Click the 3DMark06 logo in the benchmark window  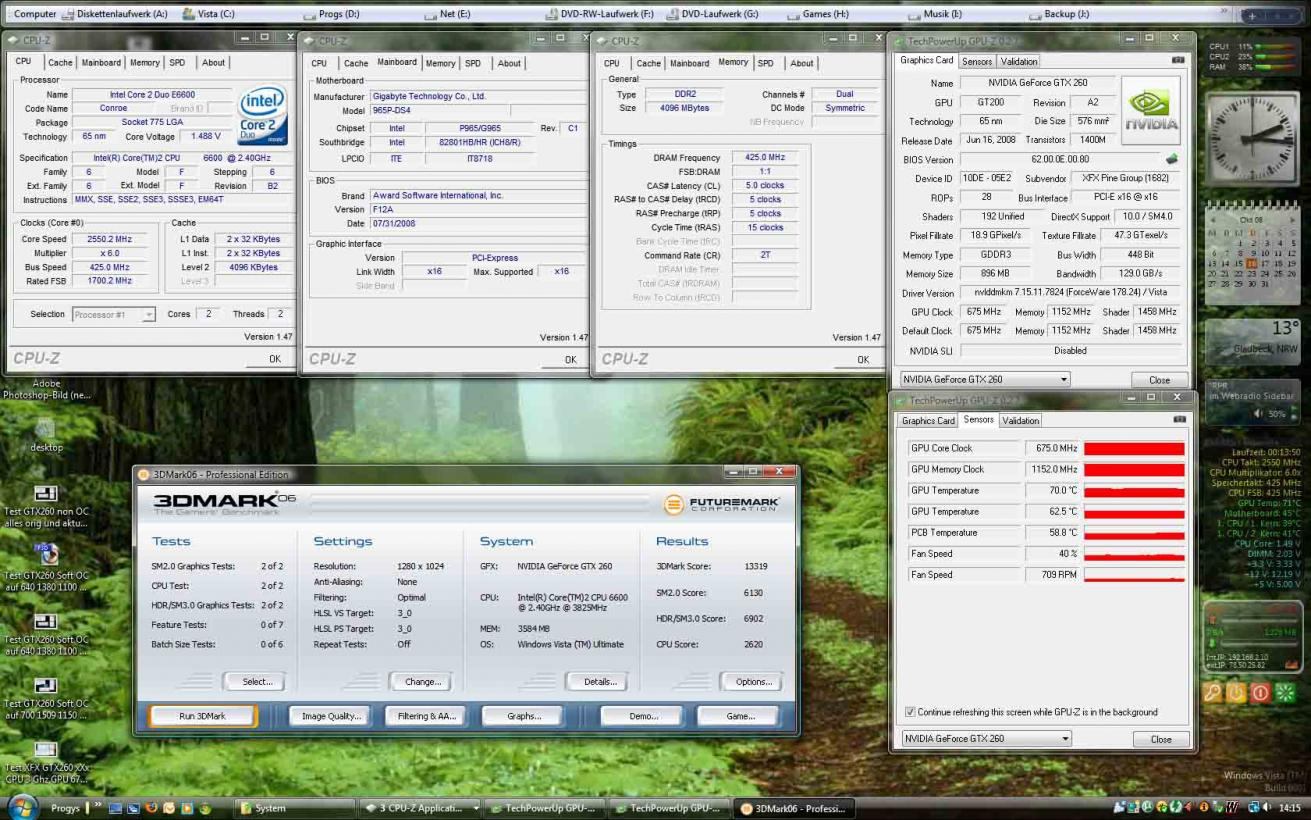(224, 503)
